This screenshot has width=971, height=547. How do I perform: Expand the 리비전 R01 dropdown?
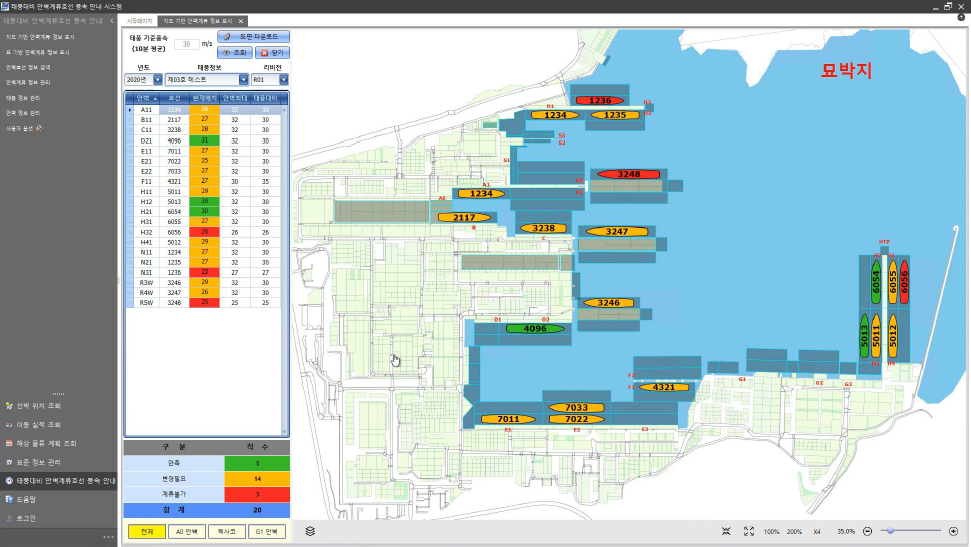(284, 79)
